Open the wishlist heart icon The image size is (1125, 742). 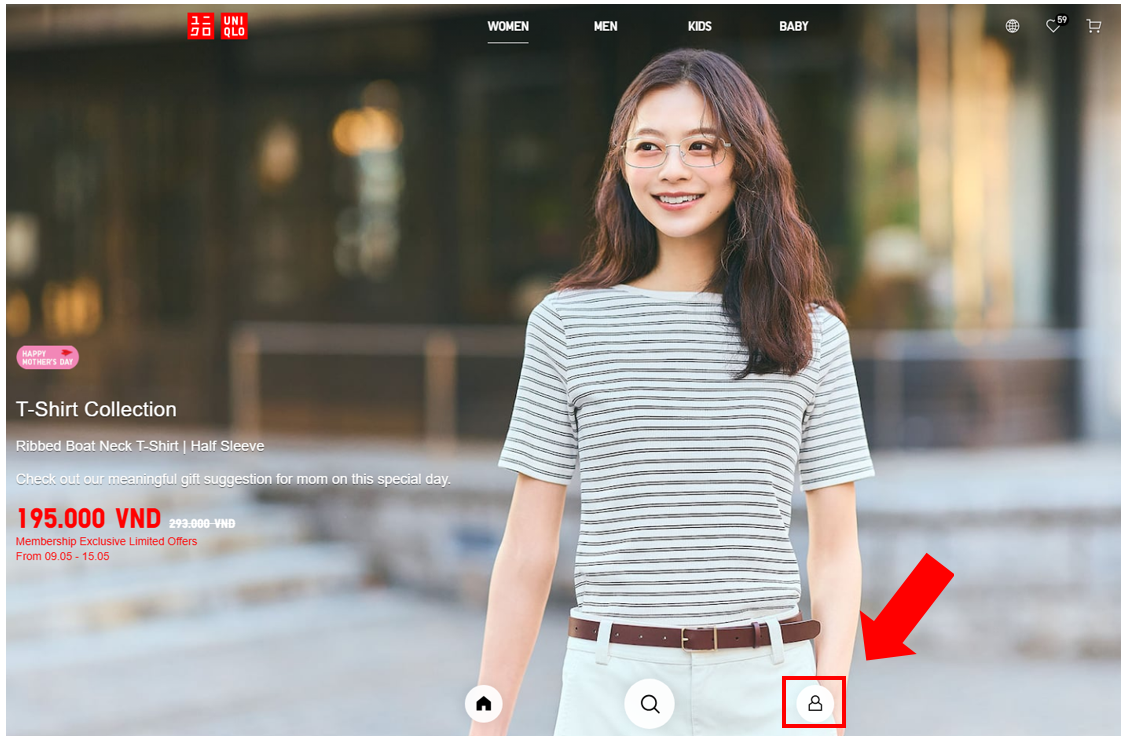coord(1053,27)
